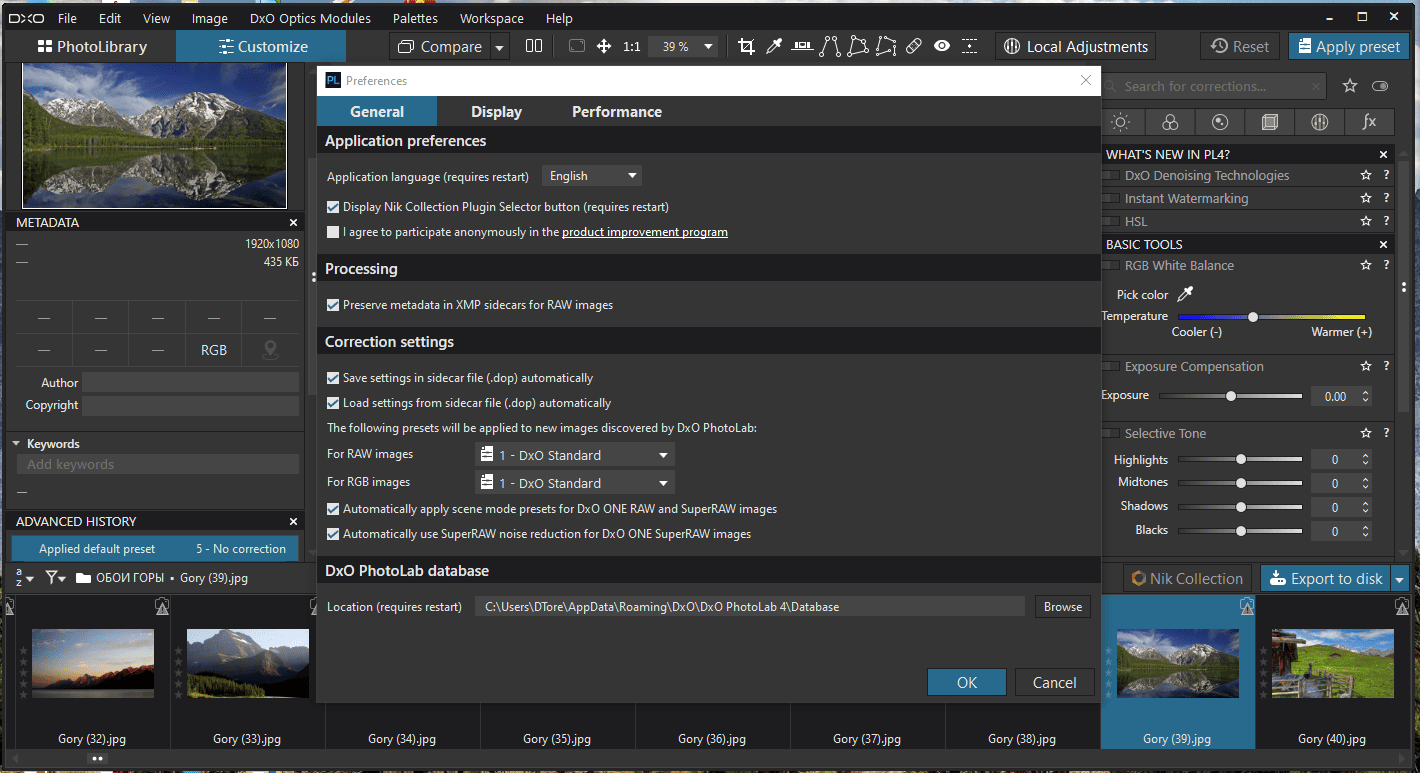The height and width of the screenshot is (773, 1420).
Task: Click the fit-on-screen zoom icon
Action: (577, 46)
